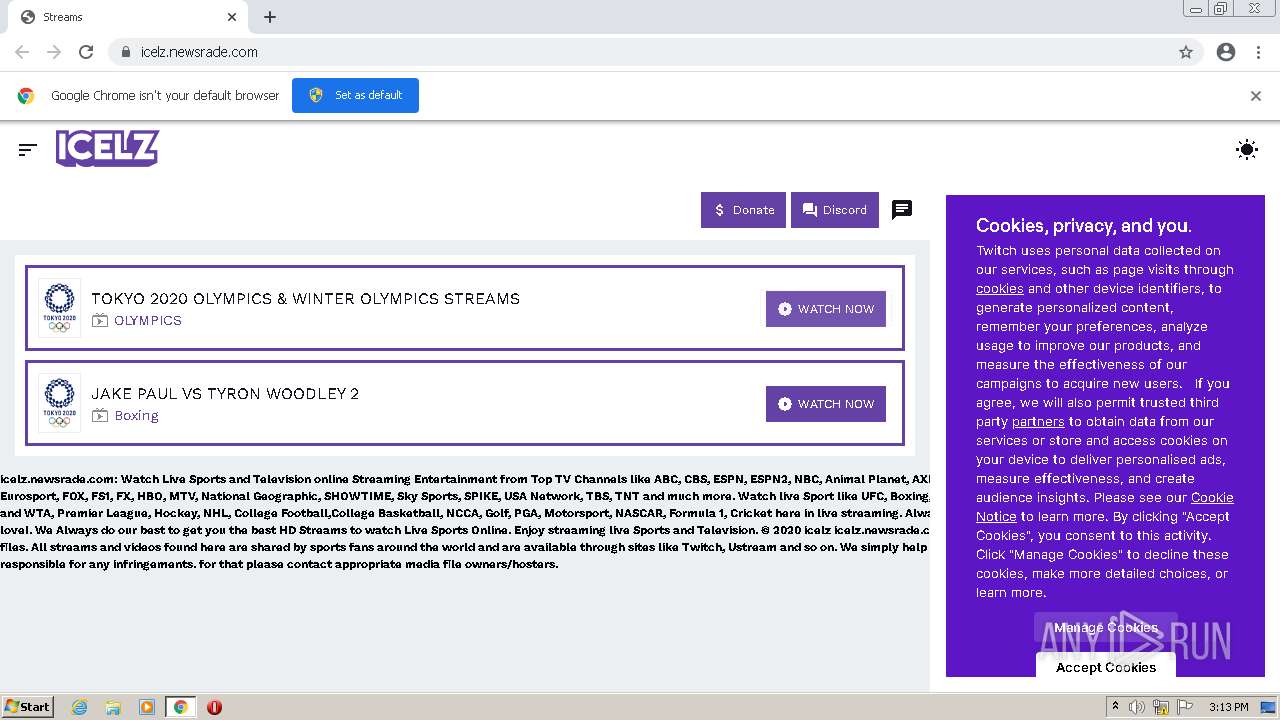Open the OLYMPICS category link
This screenshot has height=720, width=1280.
point(148,321)
